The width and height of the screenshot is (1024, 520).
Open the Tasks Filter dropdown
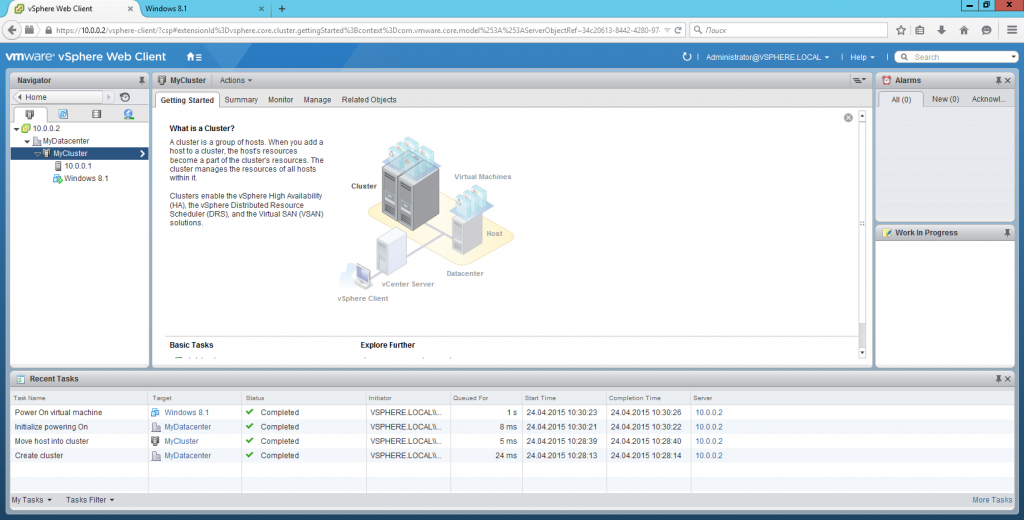coord(90,500)
